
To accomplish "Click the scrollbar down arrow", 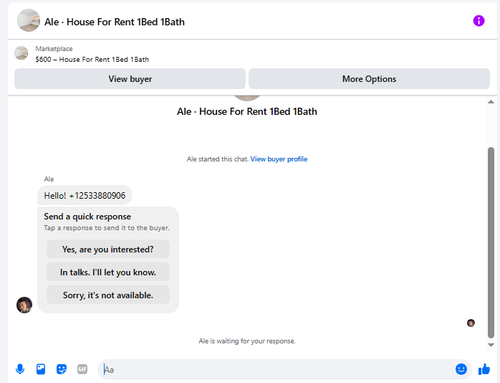I will [x=491, y=345].
